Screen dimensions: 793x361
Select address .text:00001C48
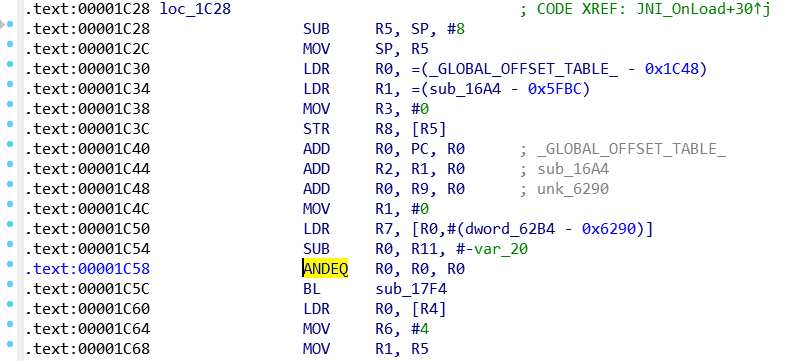point(87,189)
